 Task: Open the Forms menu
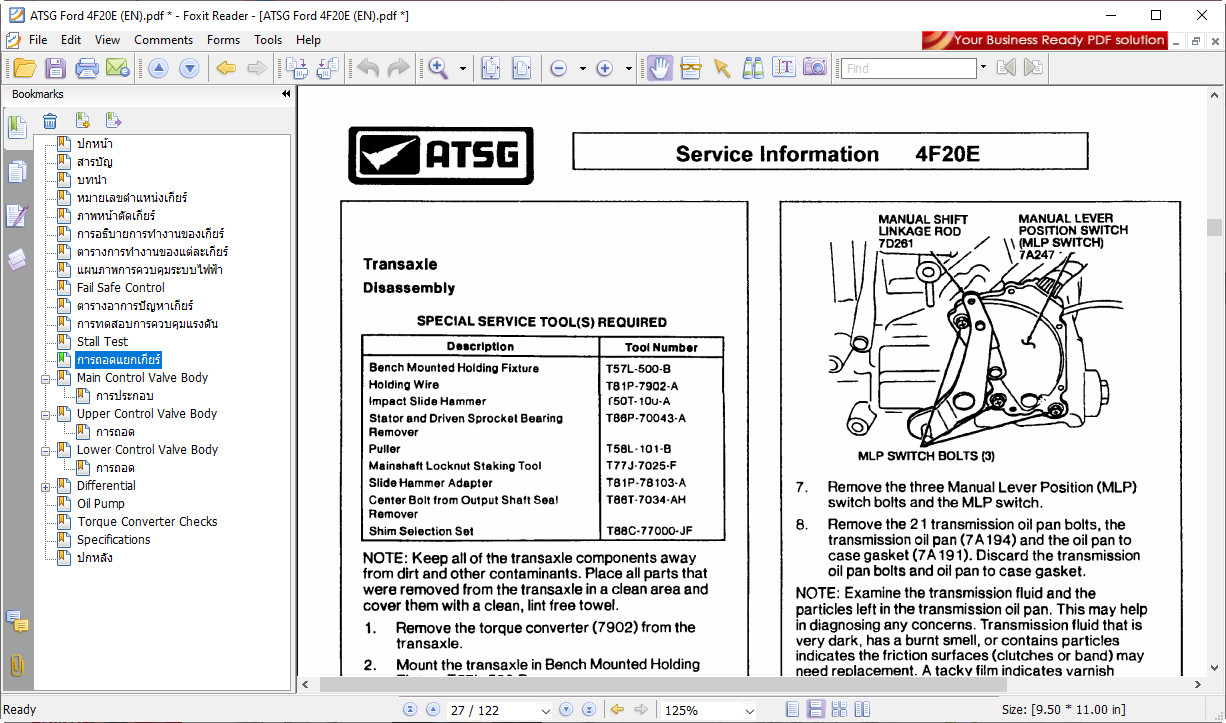(223, 40)
